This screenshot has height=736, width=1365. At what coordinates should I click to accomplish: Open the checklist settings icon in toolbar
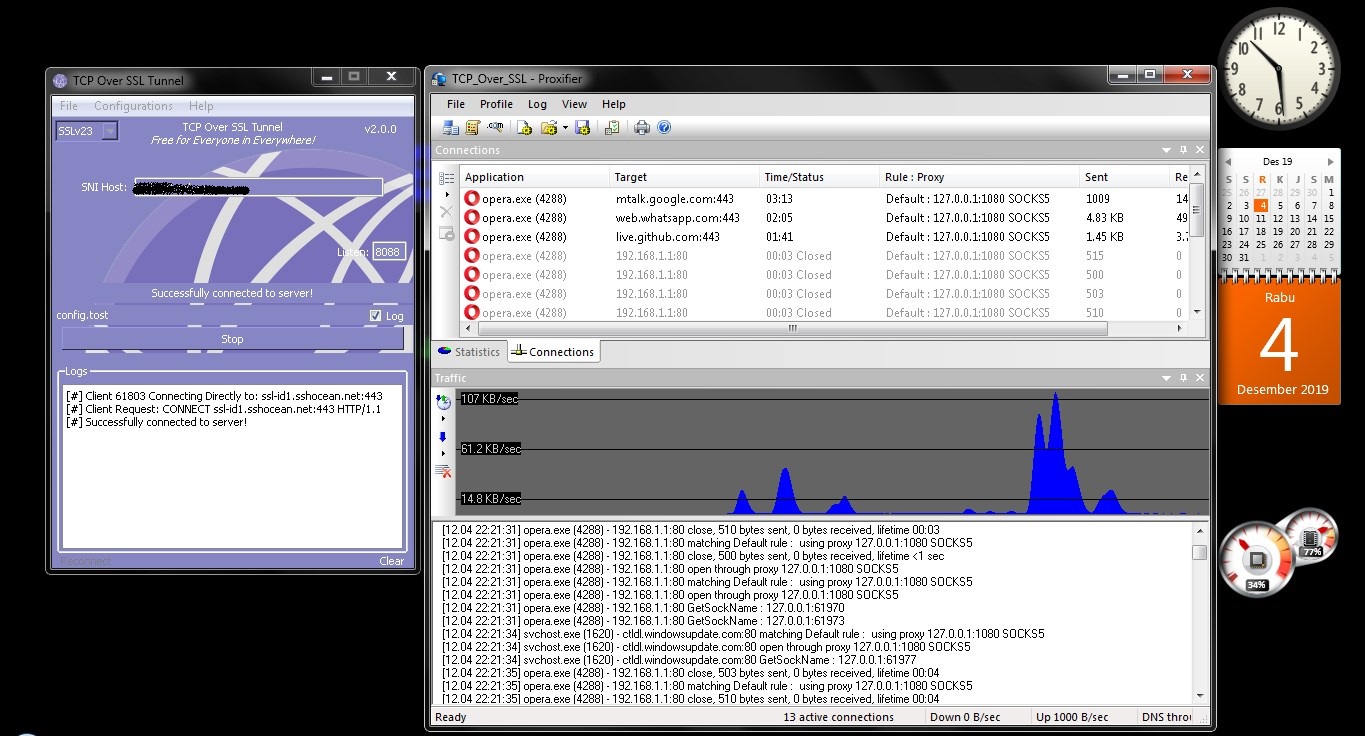tap(611, 127)
